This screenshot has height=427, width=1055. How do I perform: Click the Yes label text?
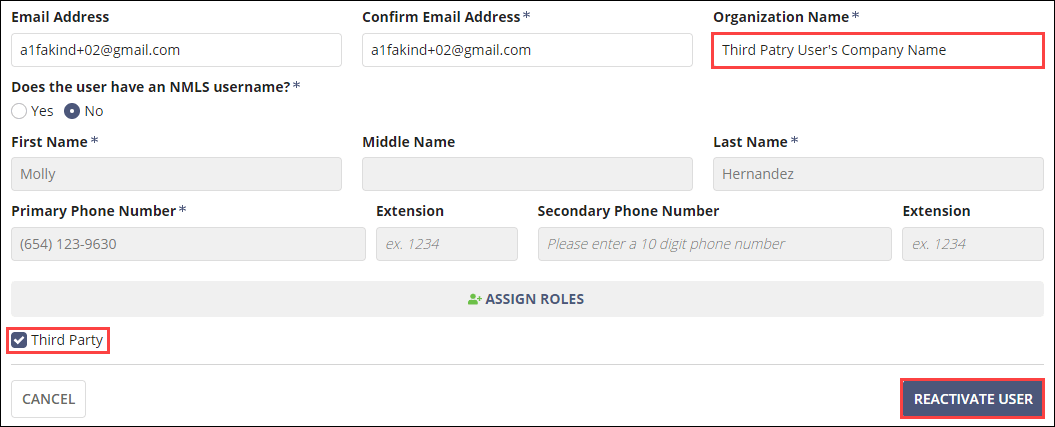pyautogui.click(x=42, y=111)
